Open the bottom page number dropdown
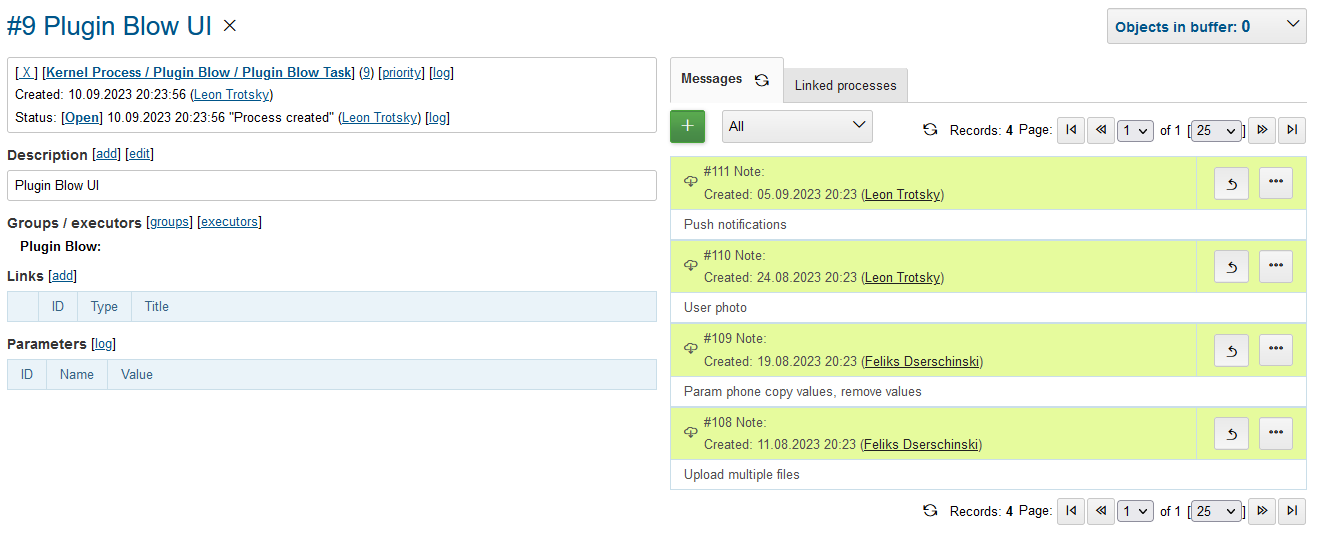 click(x=1135, y=511)
